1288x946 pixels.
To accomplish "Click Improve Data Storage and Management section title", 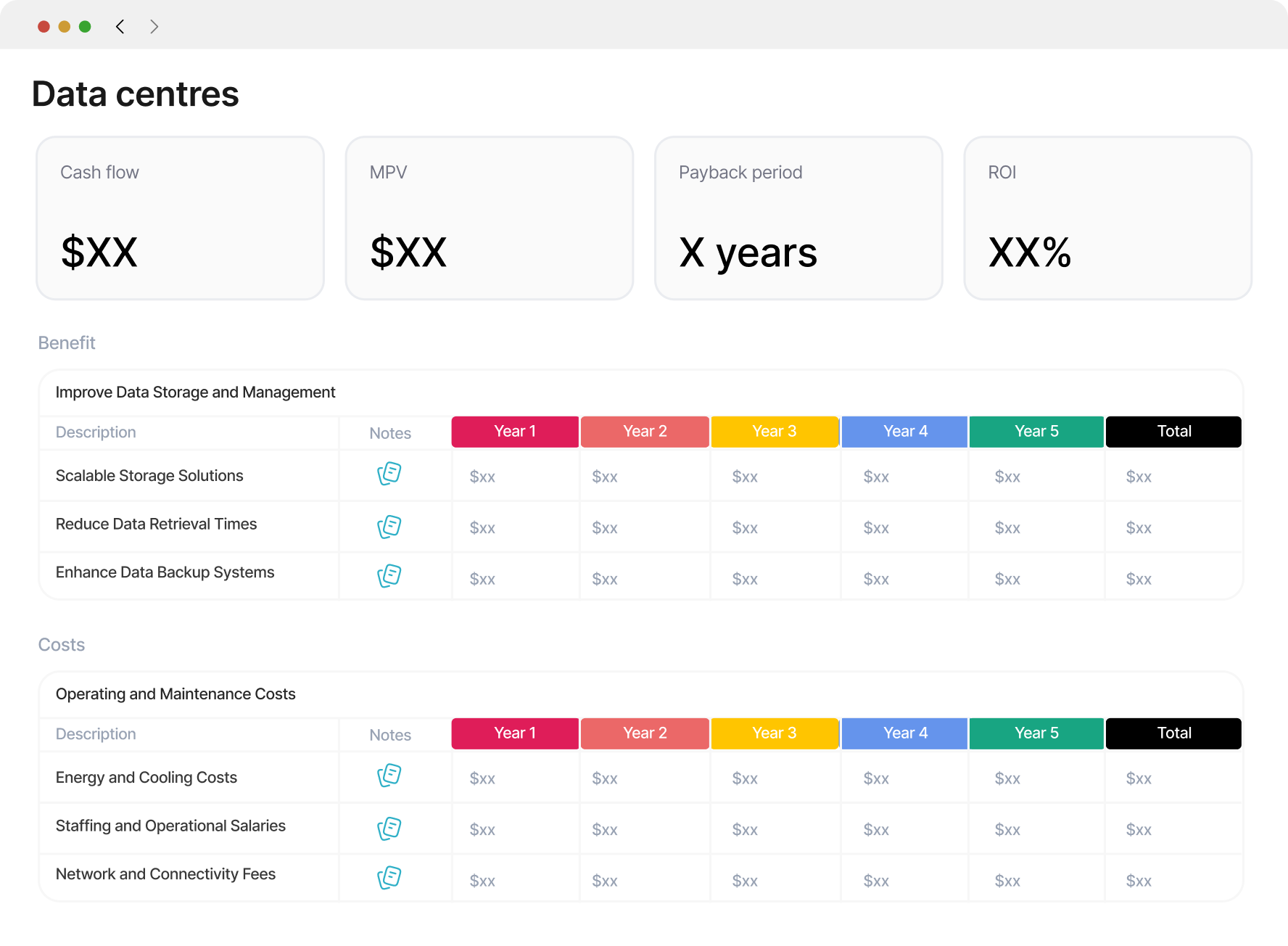I will click(x=195, y=392).
